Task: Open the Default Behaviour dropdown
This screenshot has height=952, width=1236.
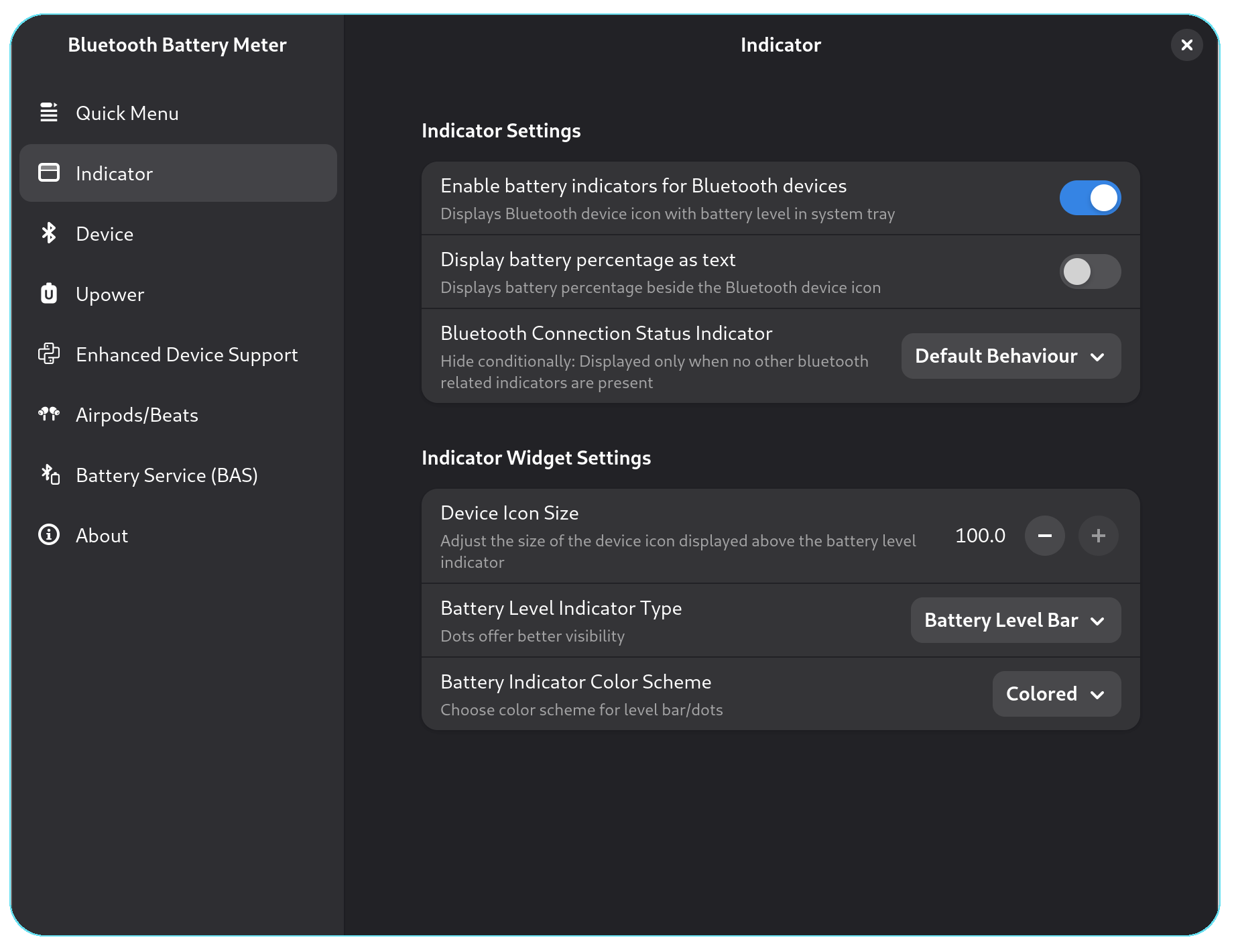Action: point(1011,356)
